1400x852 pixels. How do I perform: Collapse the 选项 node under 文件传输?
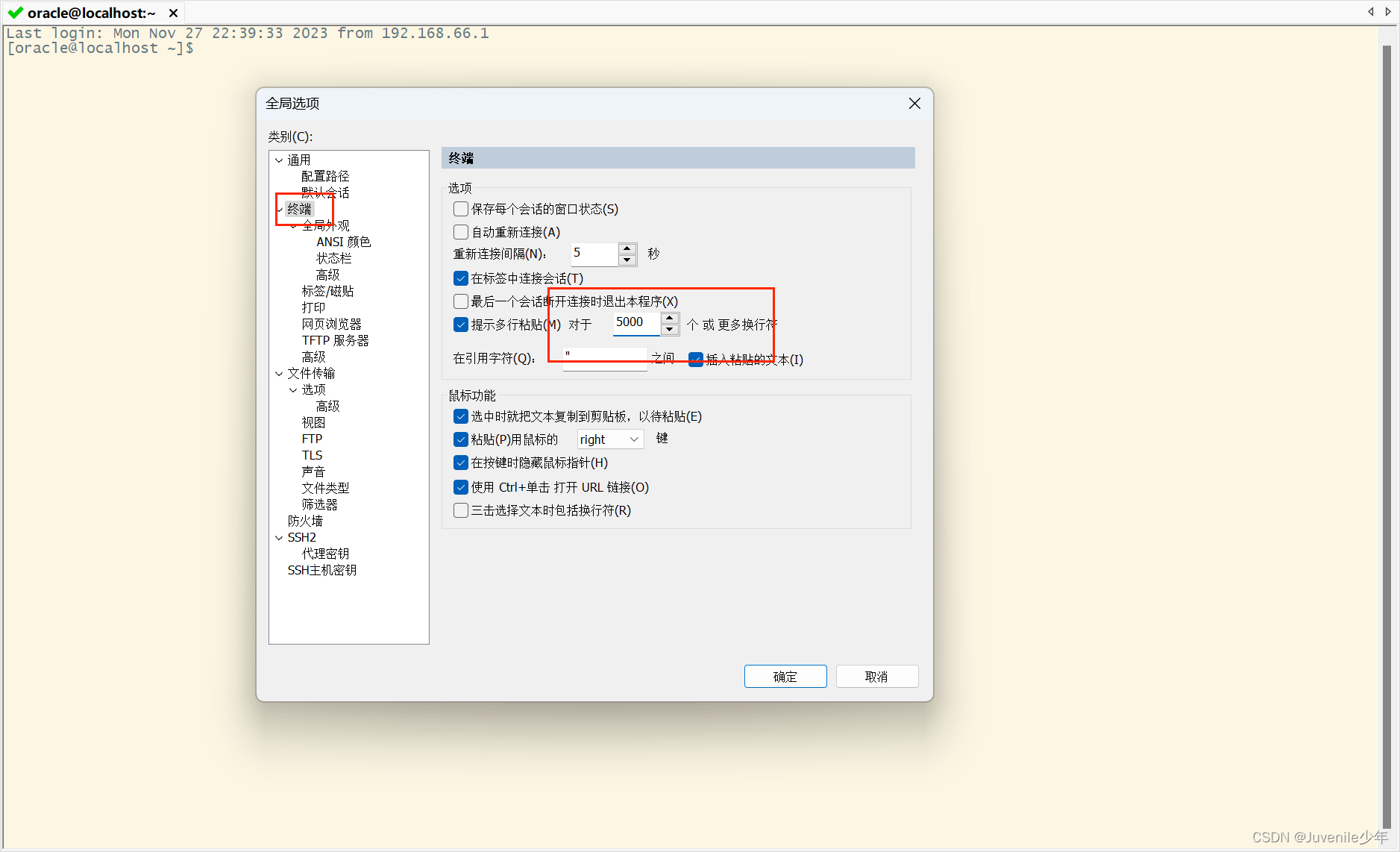(x=293, y=390)
